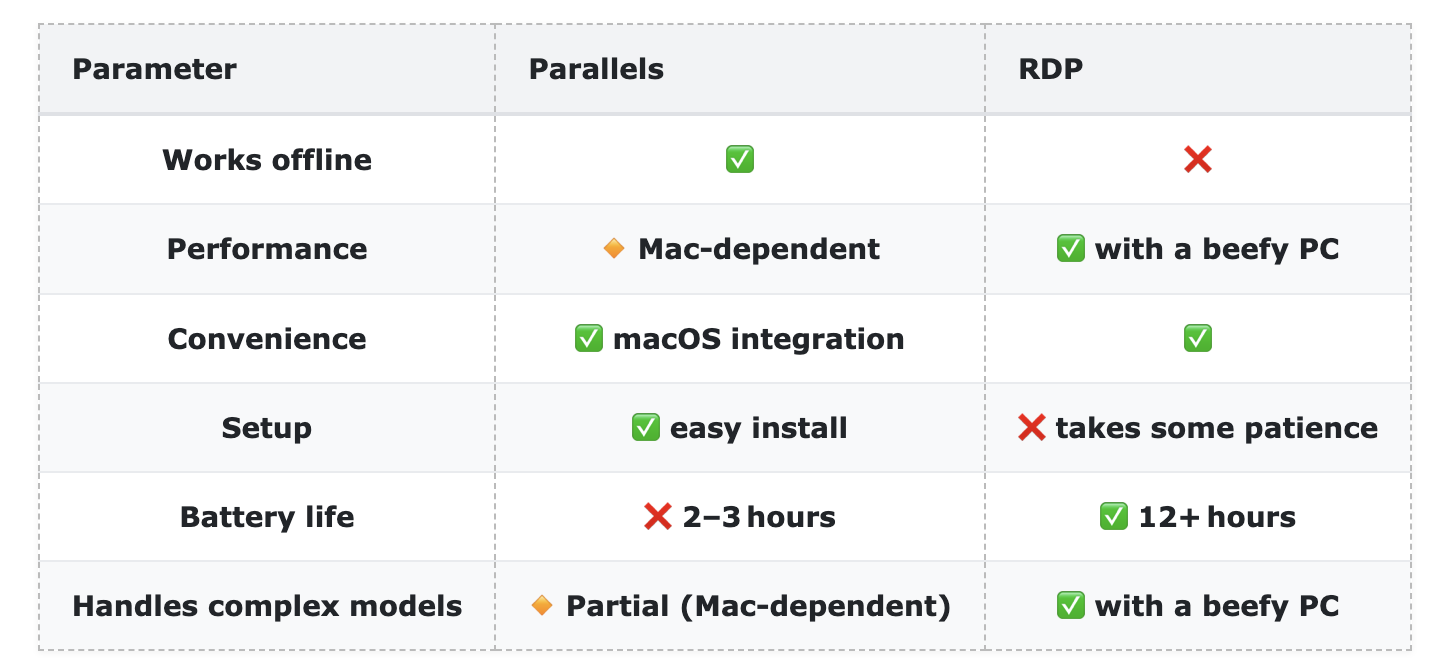Click the orange diamond beside Partial (Mac-dependent)

pyautogui.click(x=542, y=606)
